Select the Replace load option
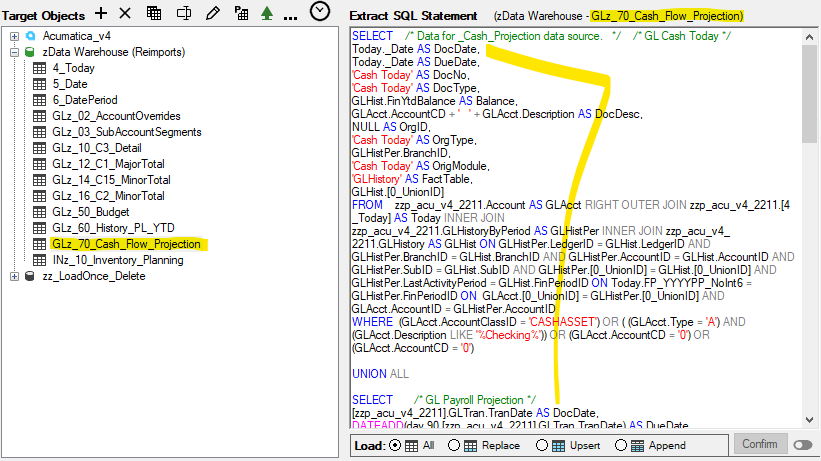This screenshot has height=461, width=821. click(x=456, y=445)
